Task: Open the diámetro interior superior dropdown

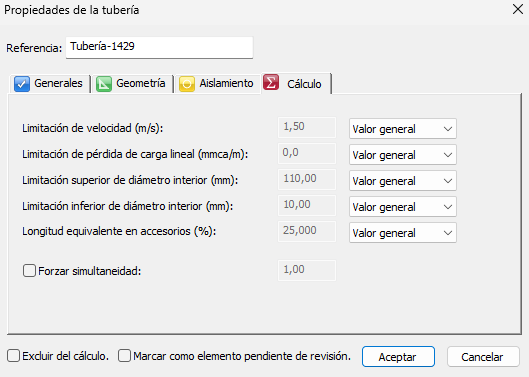Action: tap(403, 181)
